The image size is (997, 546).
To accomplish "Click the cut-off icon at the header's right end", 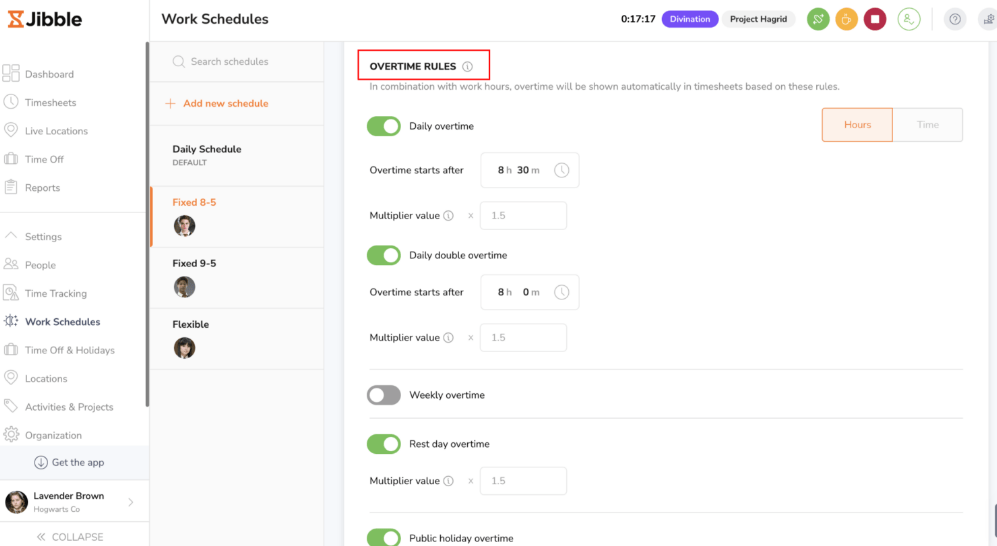I will pos(988,19).
